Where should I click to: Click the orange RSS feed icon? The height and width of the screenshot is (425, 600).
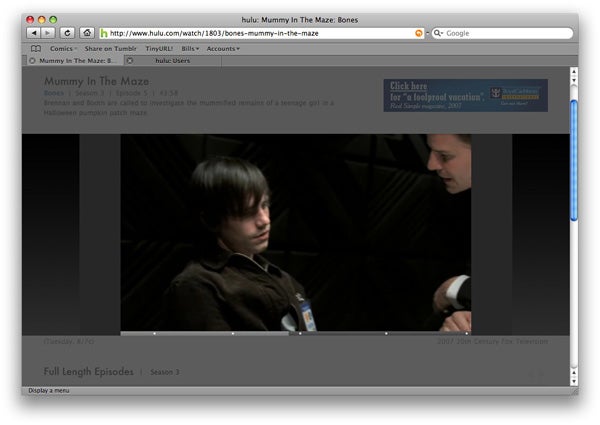coord(419,33)
